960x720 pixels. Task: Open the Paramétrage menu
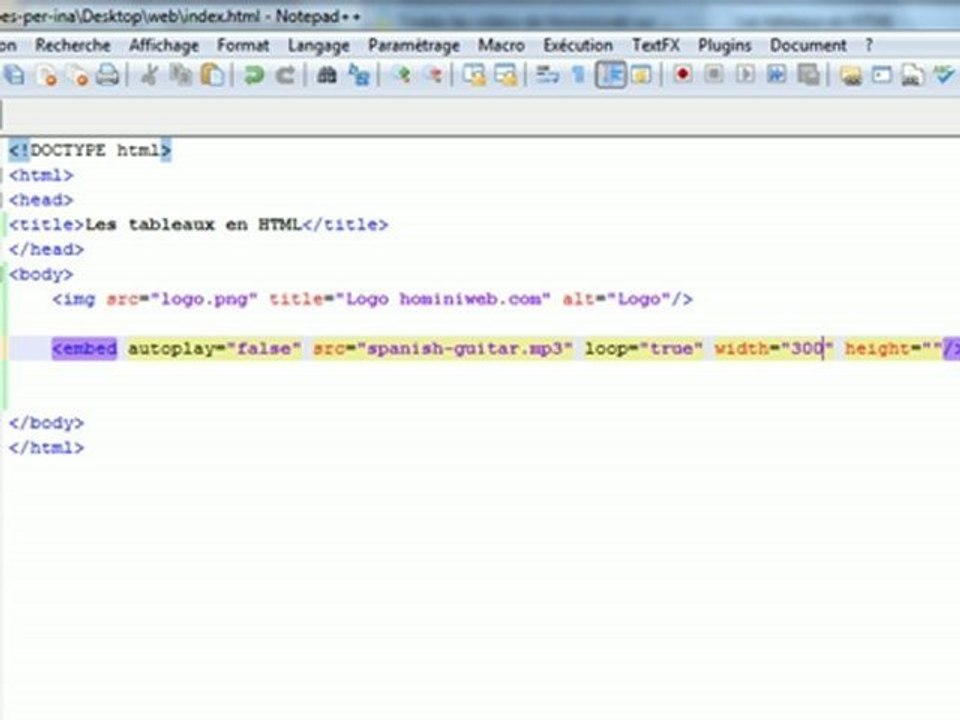point(414,45)
